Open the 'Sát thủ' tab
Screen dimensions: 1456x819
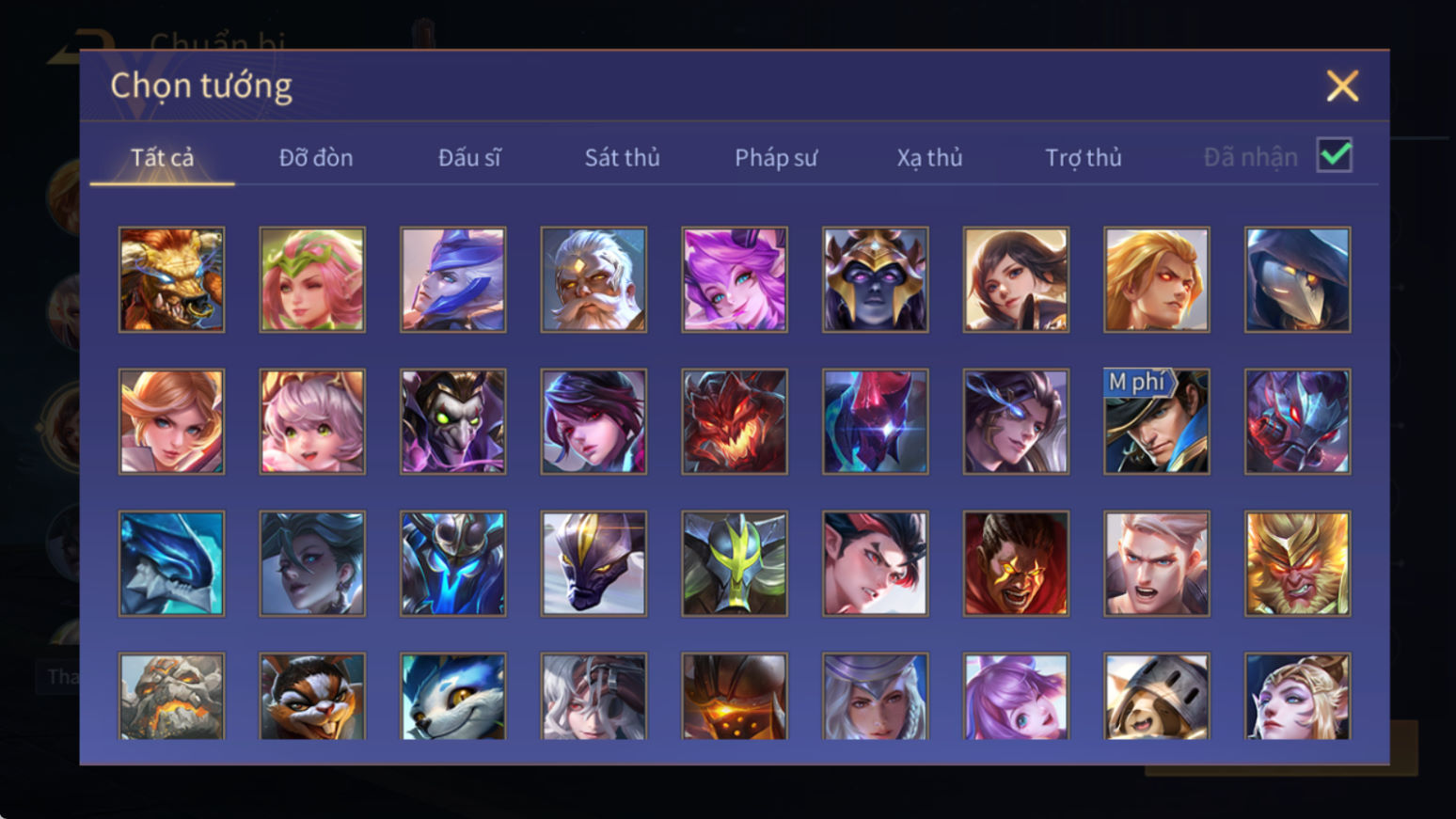click(622, 157)
